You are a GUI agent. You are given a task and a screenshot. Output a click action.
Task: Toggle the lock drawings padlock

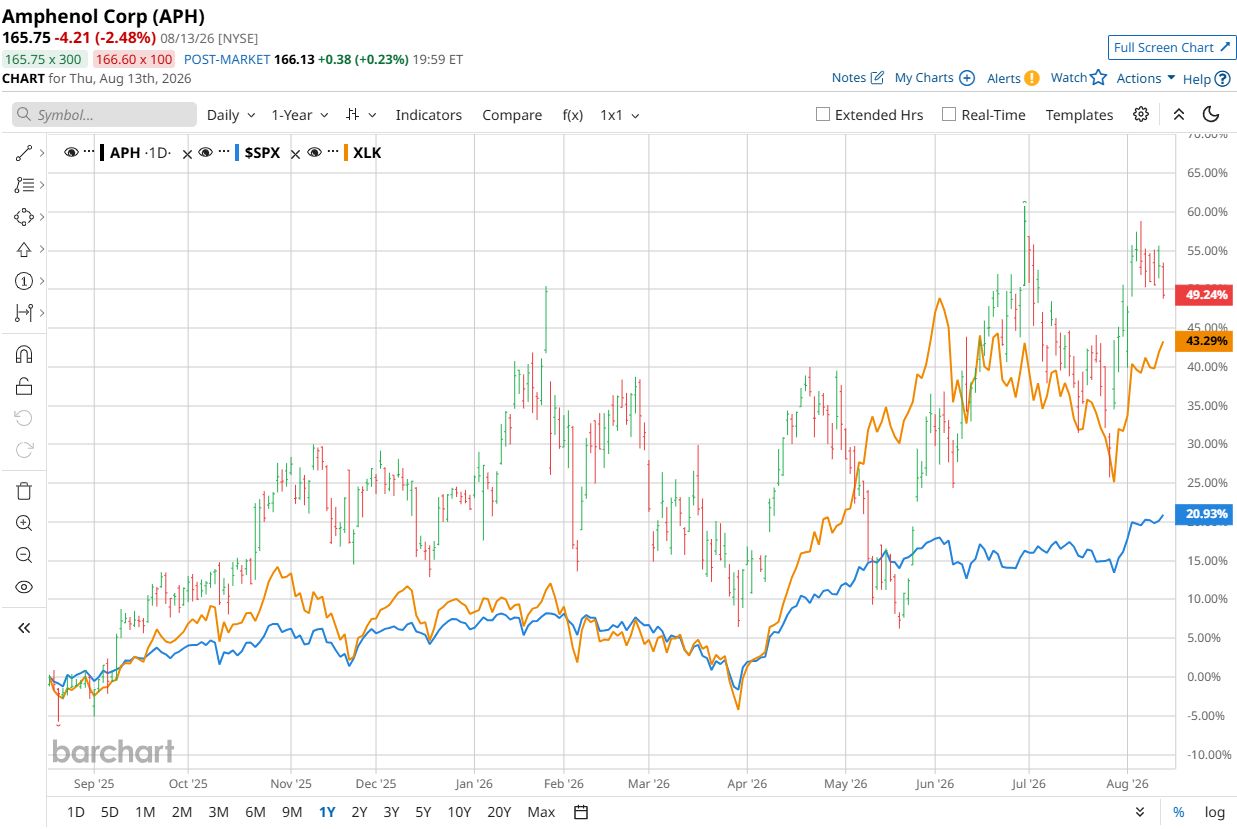(24, 386)
